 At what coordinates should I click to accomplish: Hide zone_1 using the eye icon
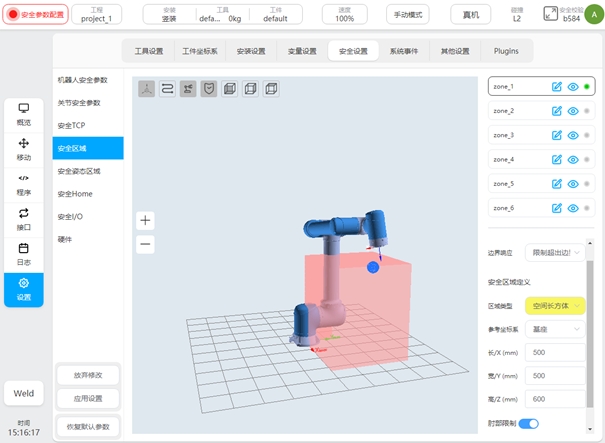(573, 87)
